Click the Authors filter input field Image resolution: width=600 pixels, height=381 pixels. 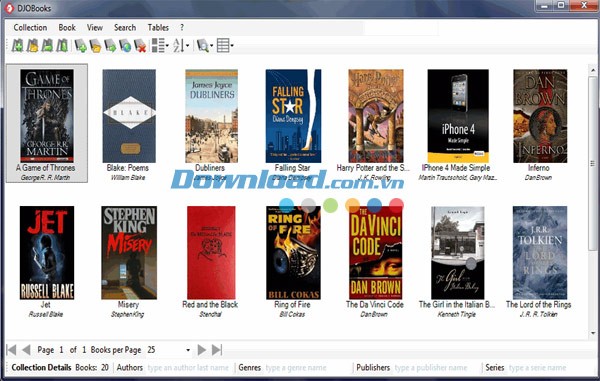[188, 368]
